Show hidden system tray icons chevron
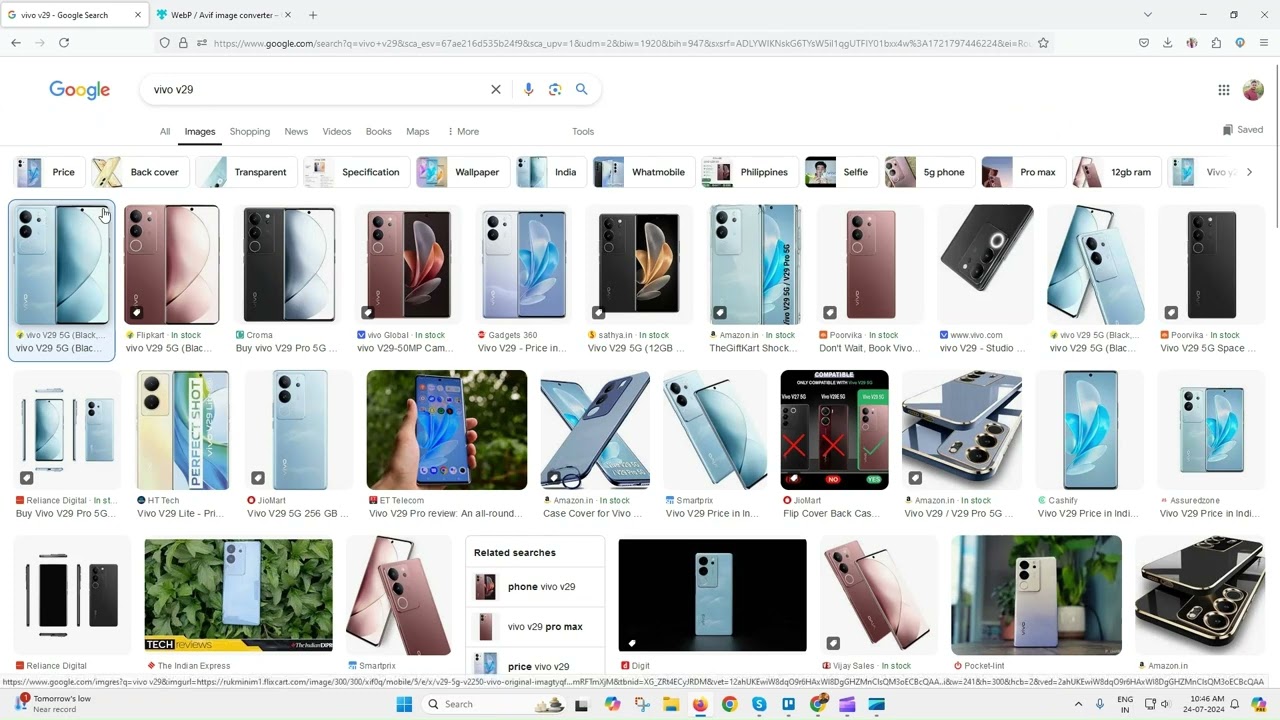Viewport: 1280px width, 720px height. click(1078, 704)
